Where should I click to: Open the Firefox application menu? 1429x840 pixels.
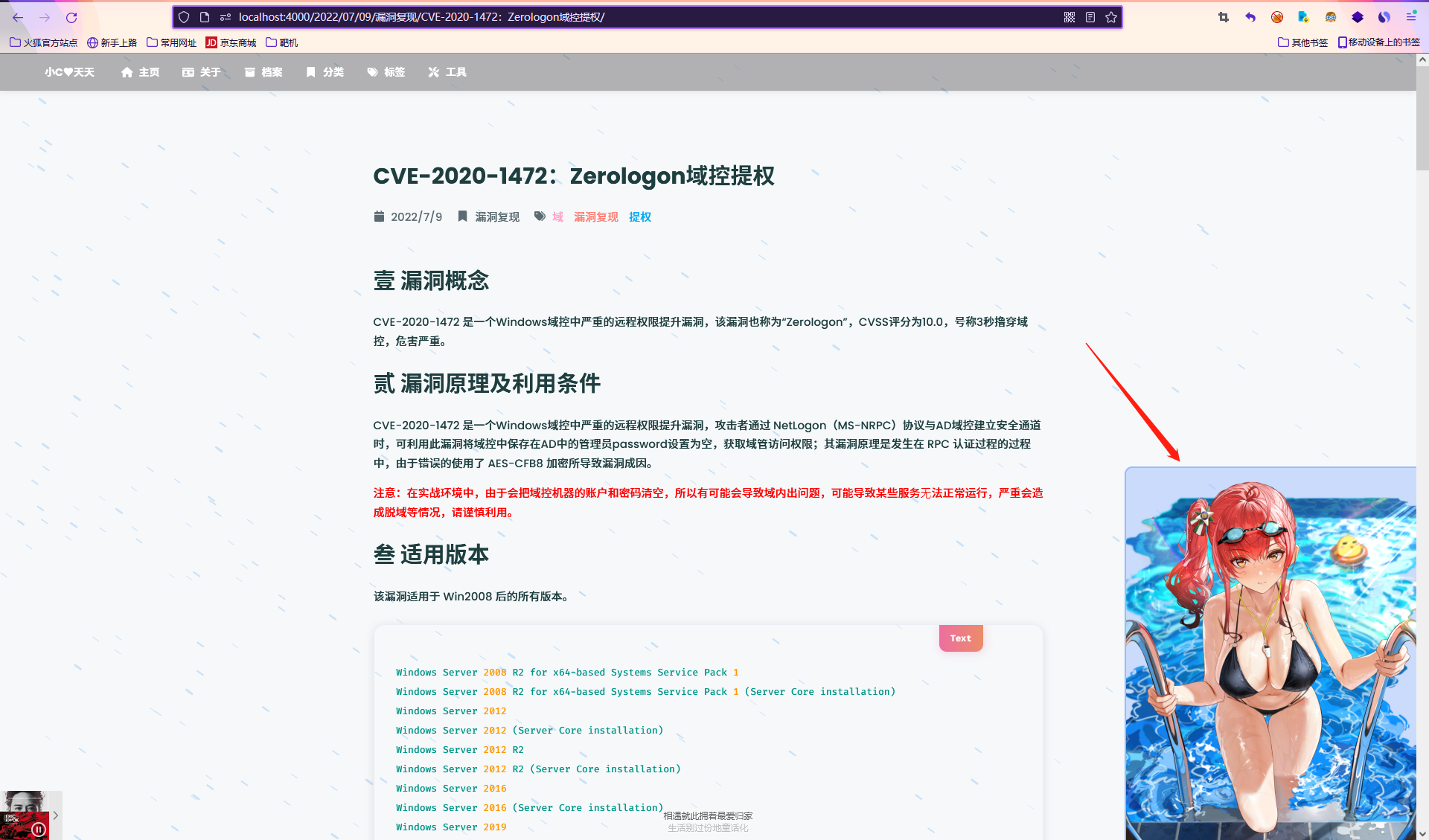coord(1411,17)
